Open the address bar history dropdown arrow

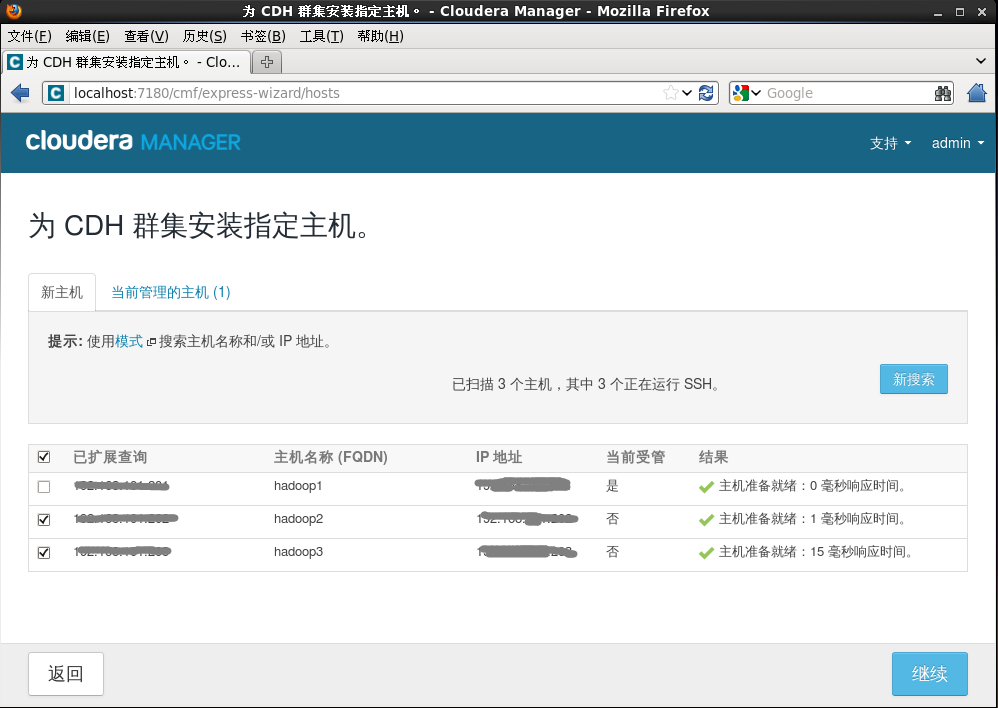click(x=687, y=93)
